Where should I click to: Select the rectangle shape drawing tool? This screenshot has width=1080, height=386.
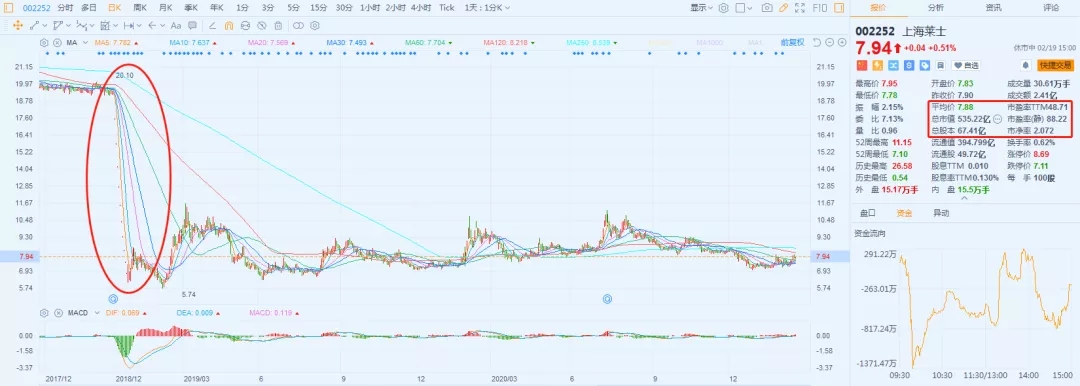coord(105,26)
